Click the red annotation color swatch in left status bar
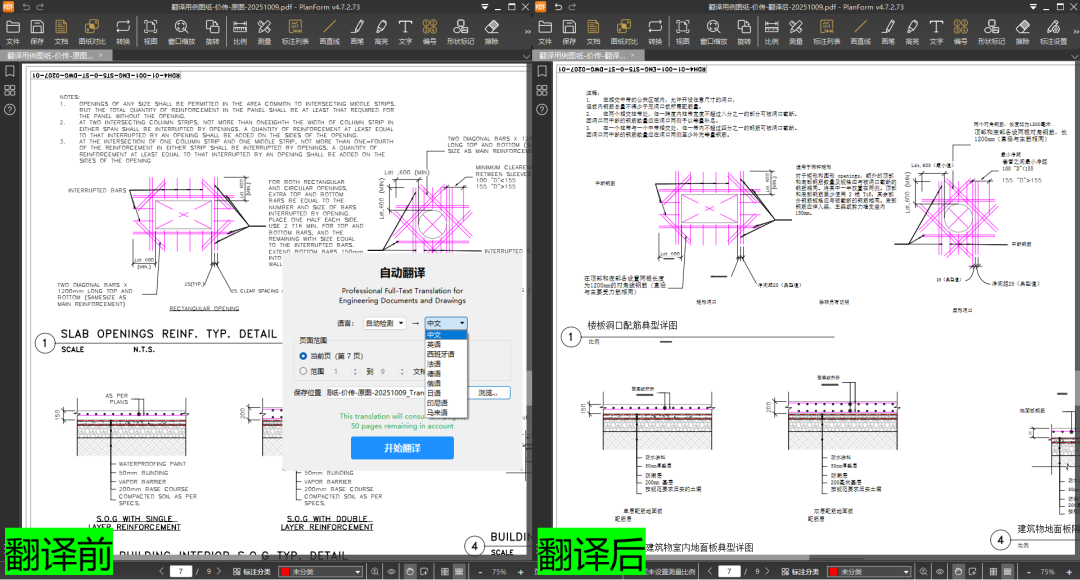 pos(284,571)
